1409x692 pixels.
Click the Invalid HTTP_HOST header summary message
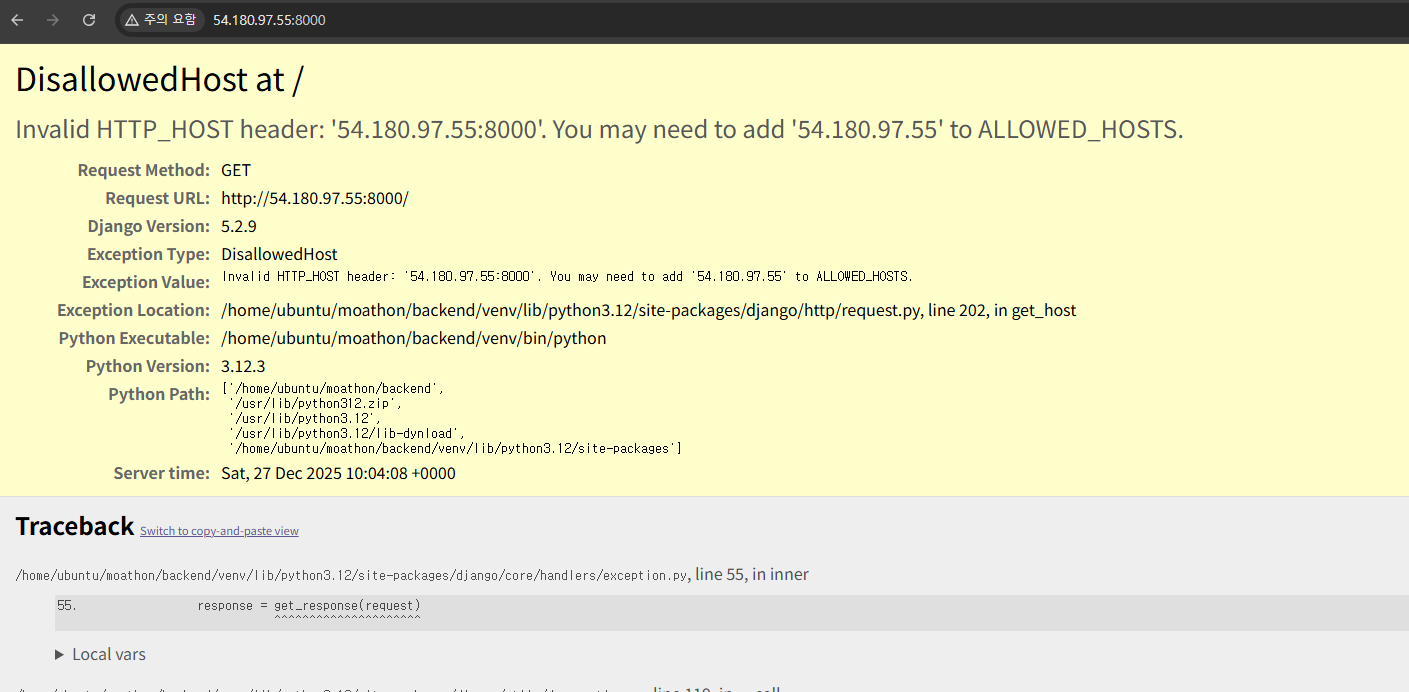[599, 129]
